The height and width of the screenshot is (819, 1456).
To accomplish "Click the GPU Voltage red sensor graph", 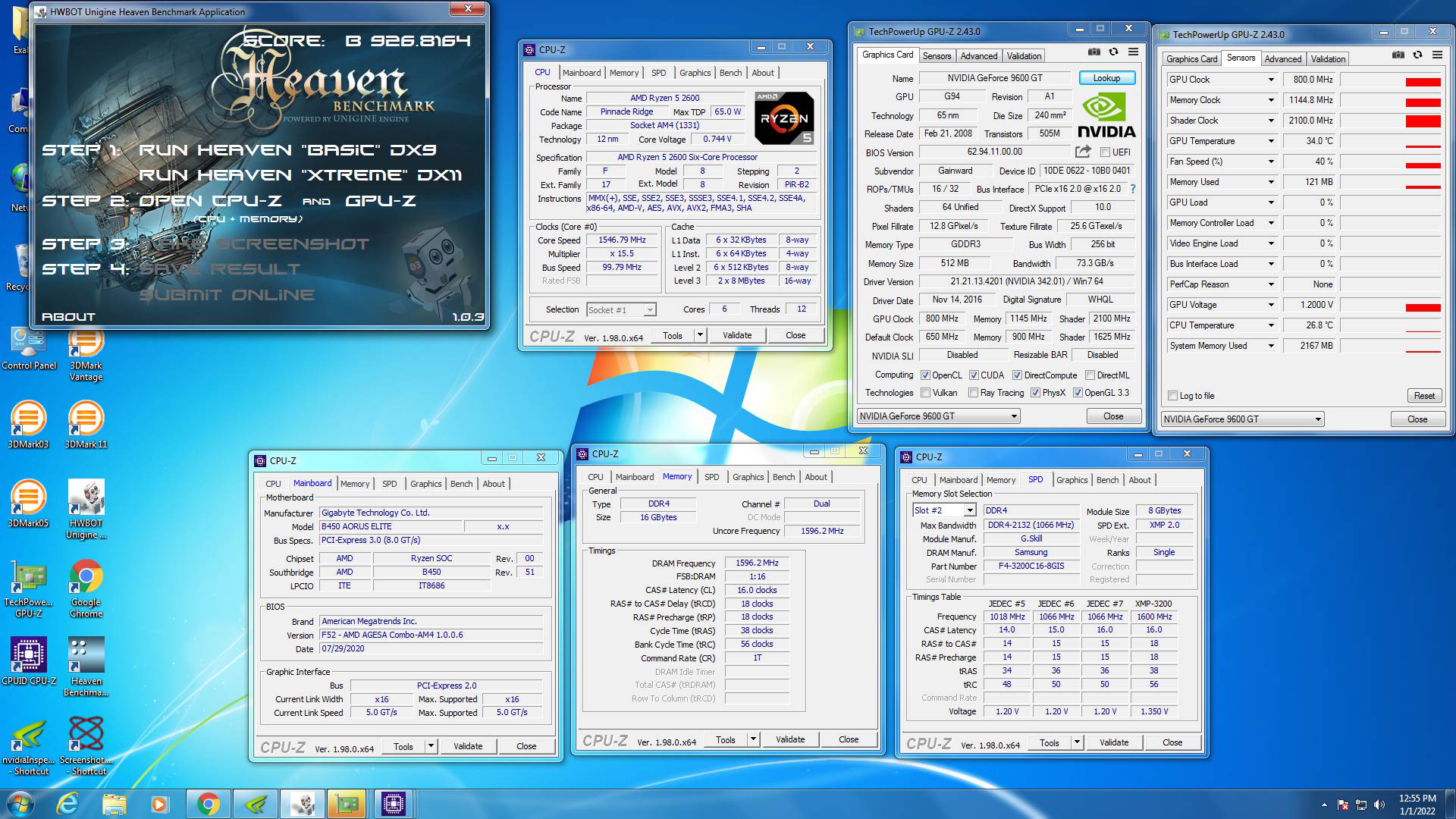I will point(1390,305).
